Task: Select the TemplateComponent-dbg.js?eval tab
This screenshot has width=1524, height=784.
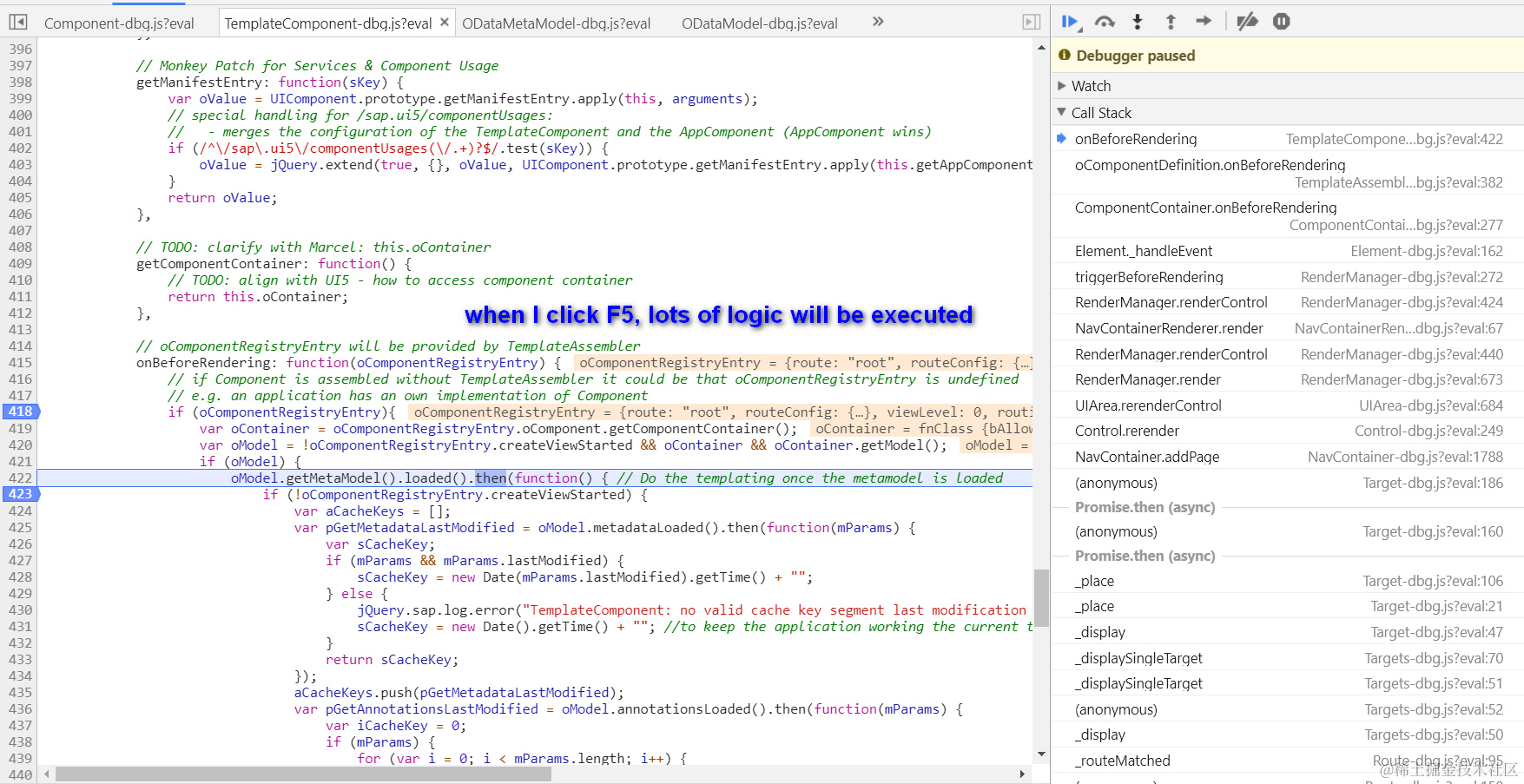Action: pyautogui.click(x=328, y=23)
